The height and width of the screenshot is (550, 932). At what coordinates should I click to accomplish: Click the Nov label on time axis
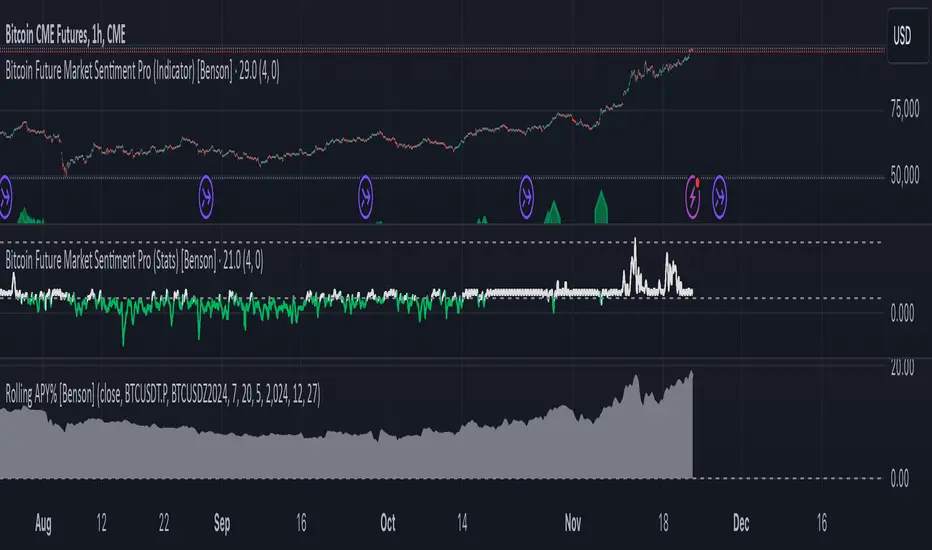click(572, 523)
